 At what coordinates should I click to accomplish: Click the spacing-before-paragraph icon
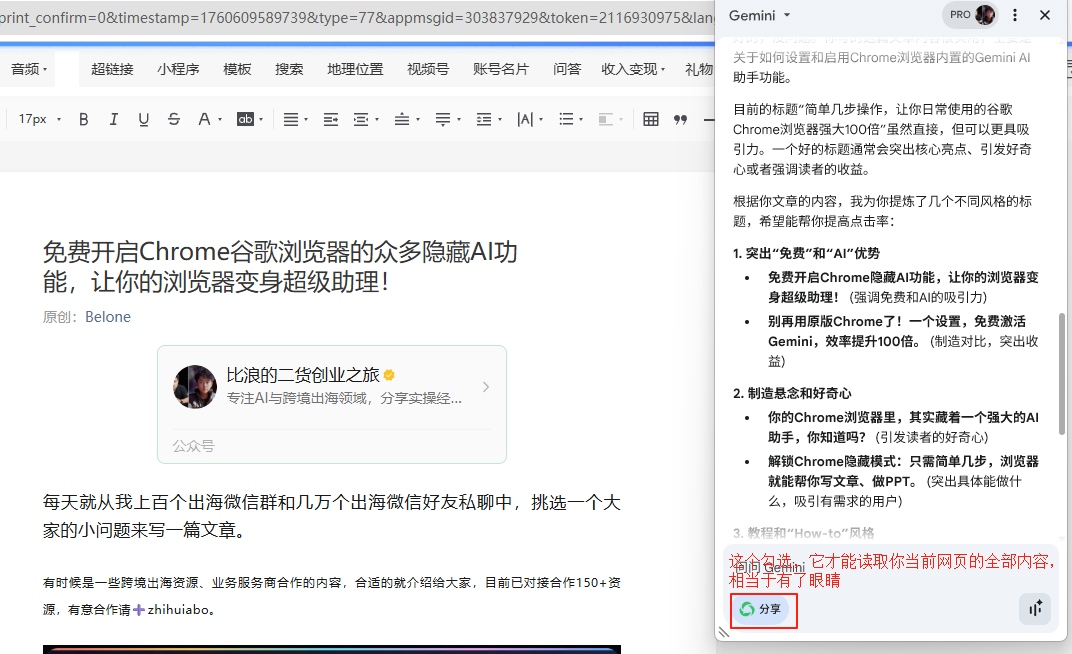click(x=402, y=120)
